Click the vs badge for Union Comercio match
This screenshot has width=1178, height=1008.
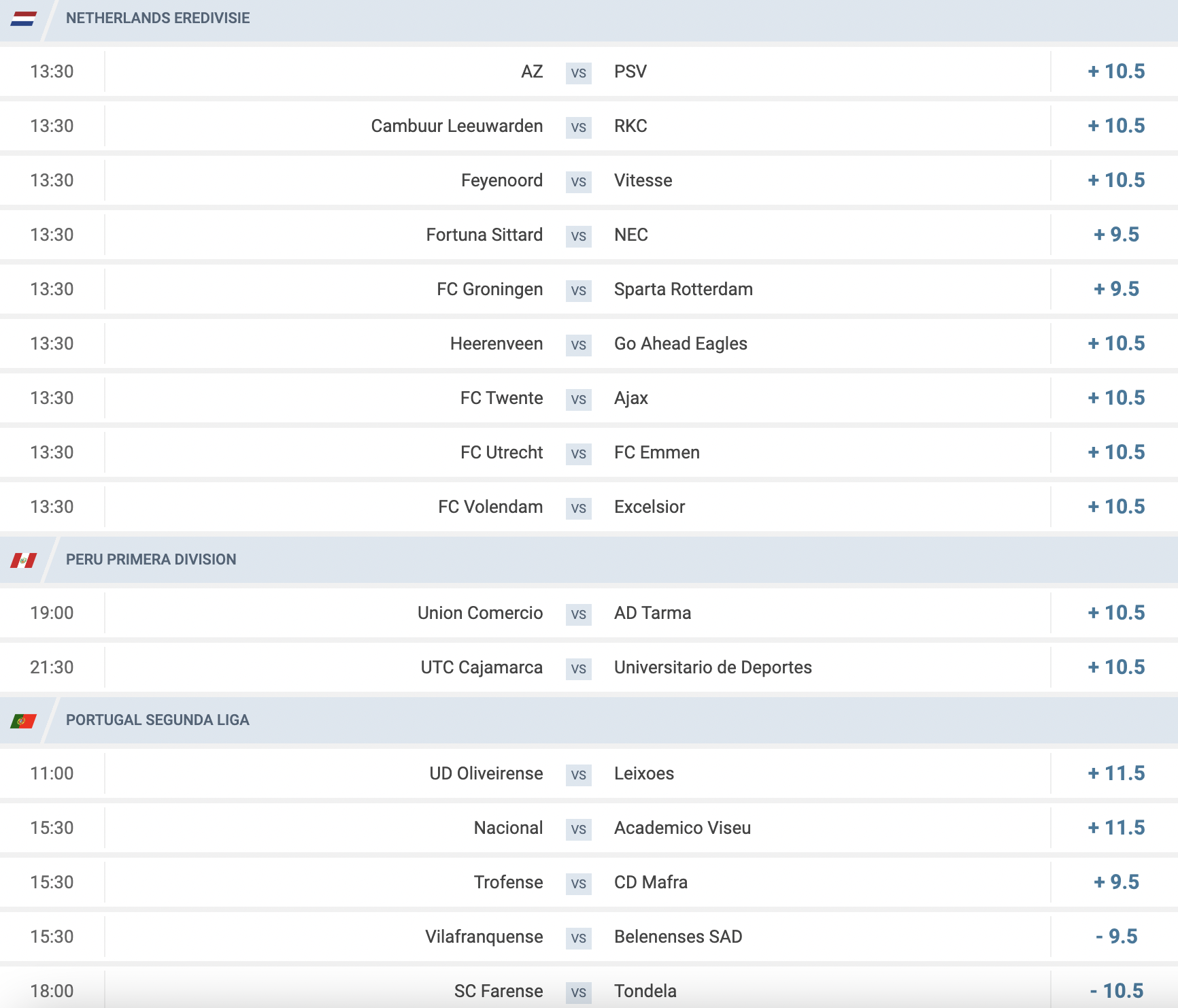(579, 614)
